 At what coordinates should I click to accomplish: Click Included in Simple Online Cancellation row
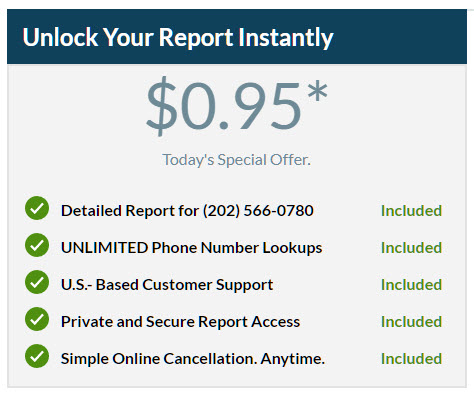point(411,359)
